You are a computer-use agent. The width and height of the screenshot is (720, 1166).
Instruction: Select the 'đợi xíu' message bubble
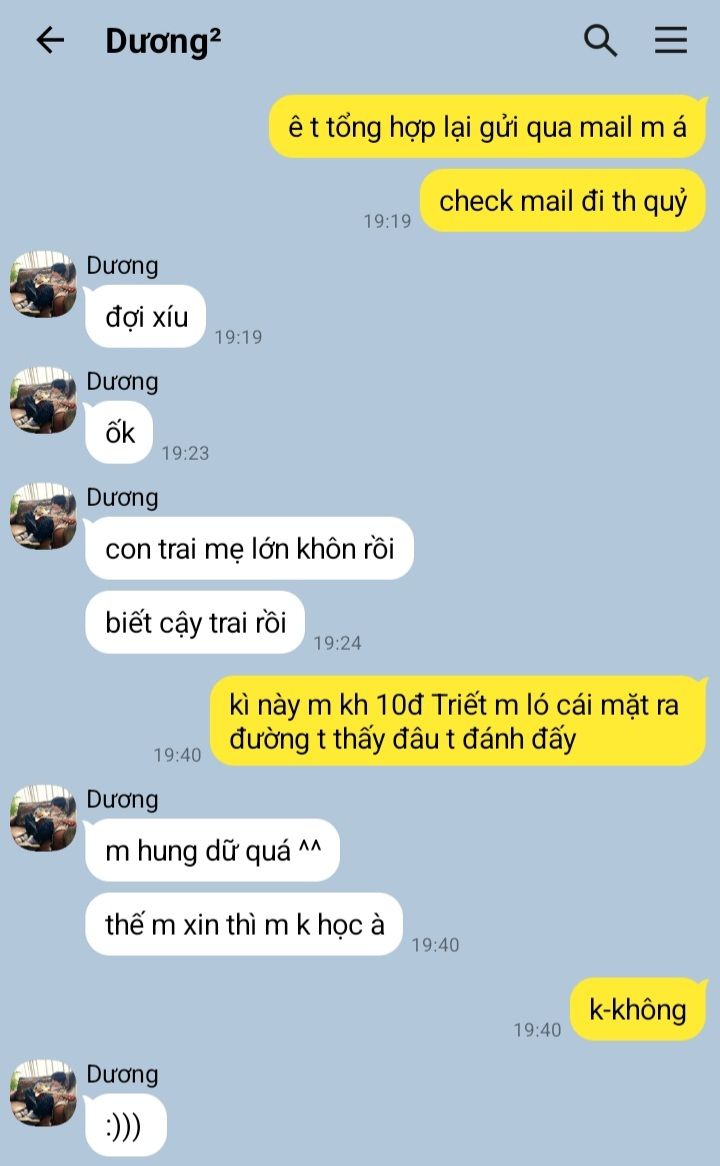(x=146, y=317)
